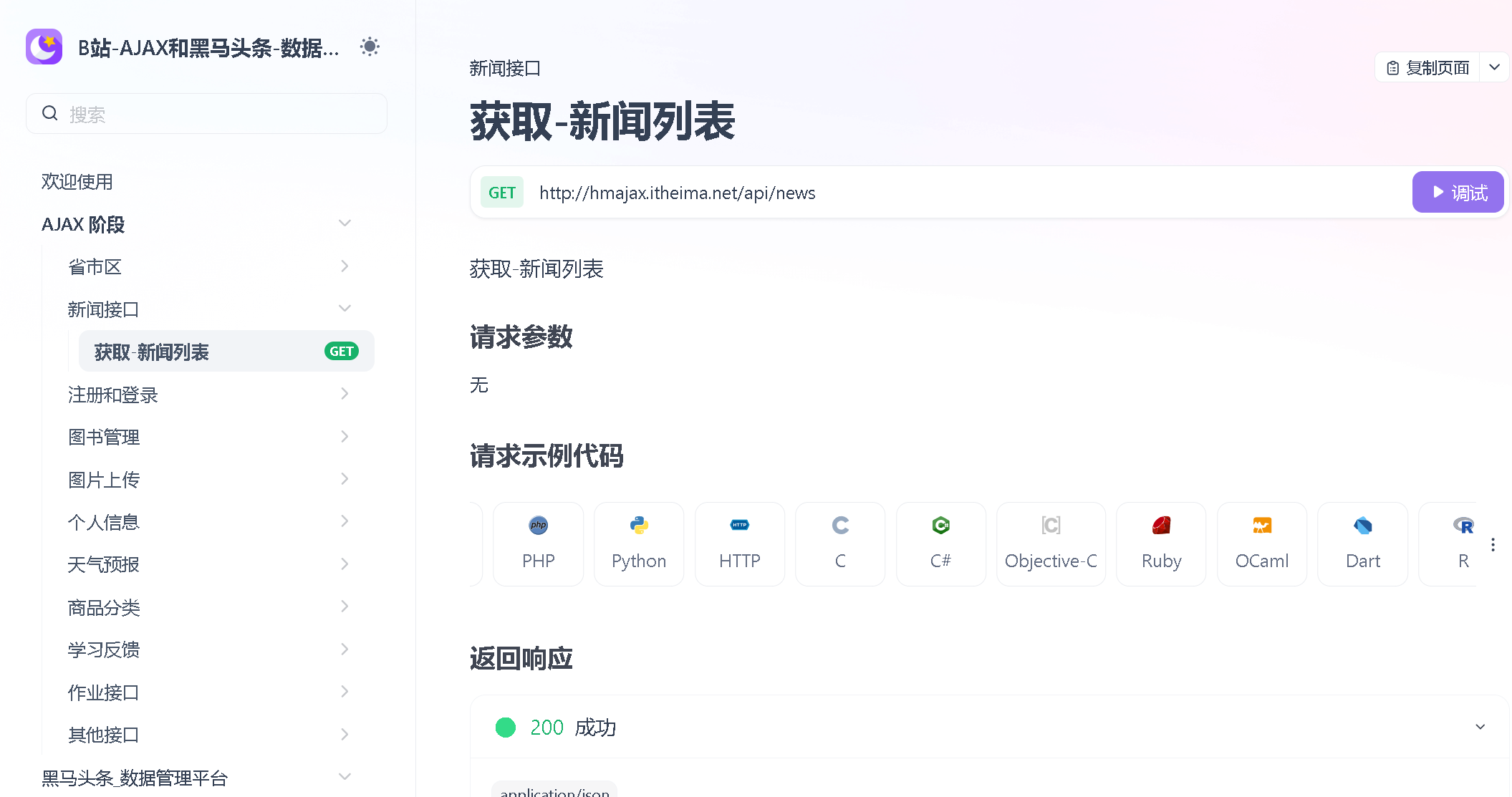Expand the 图片上传 folder
Image resolution: width=1512 pixels, height=797 pixels.
tap(345, 479)
